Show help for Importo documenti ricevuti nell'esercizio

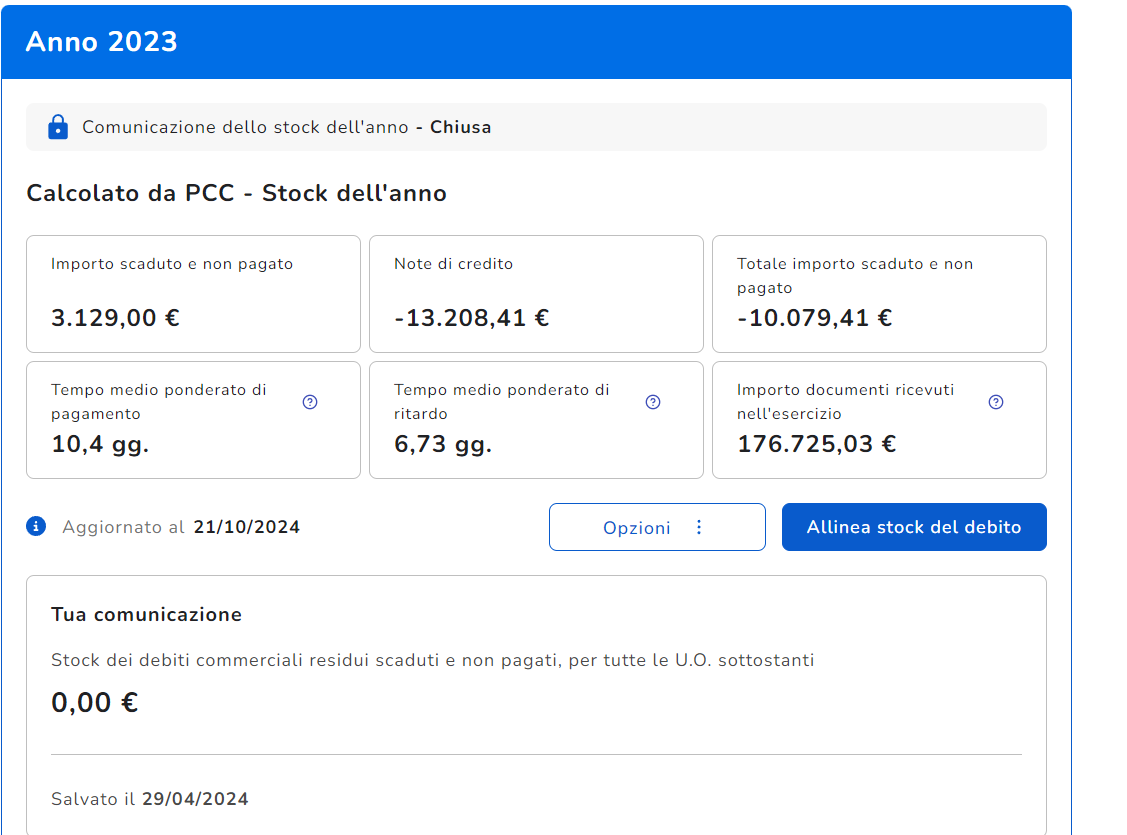996,402
